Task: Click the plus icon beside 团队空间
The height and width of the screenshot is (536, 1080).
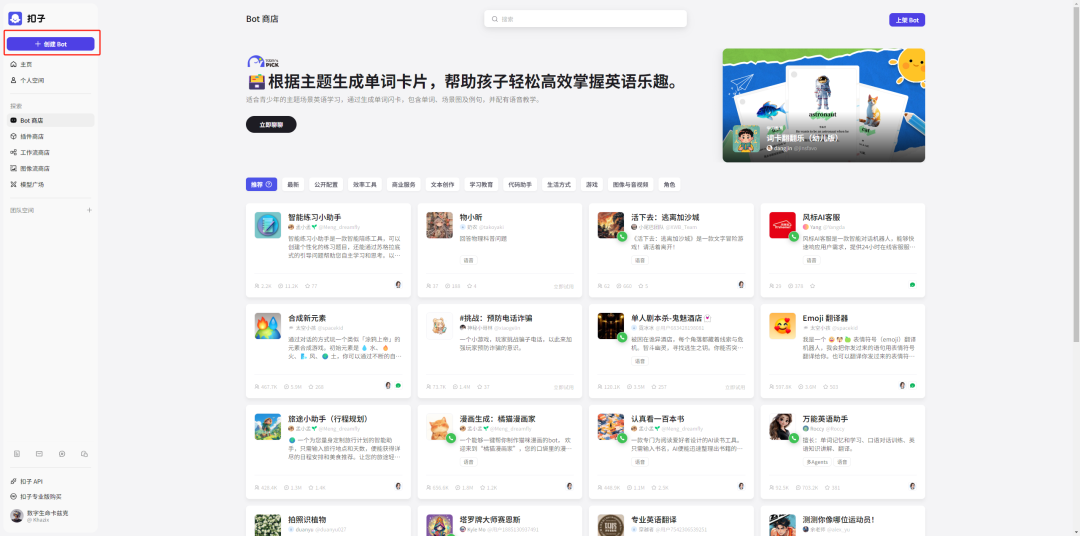Action: tap(89, 210)
